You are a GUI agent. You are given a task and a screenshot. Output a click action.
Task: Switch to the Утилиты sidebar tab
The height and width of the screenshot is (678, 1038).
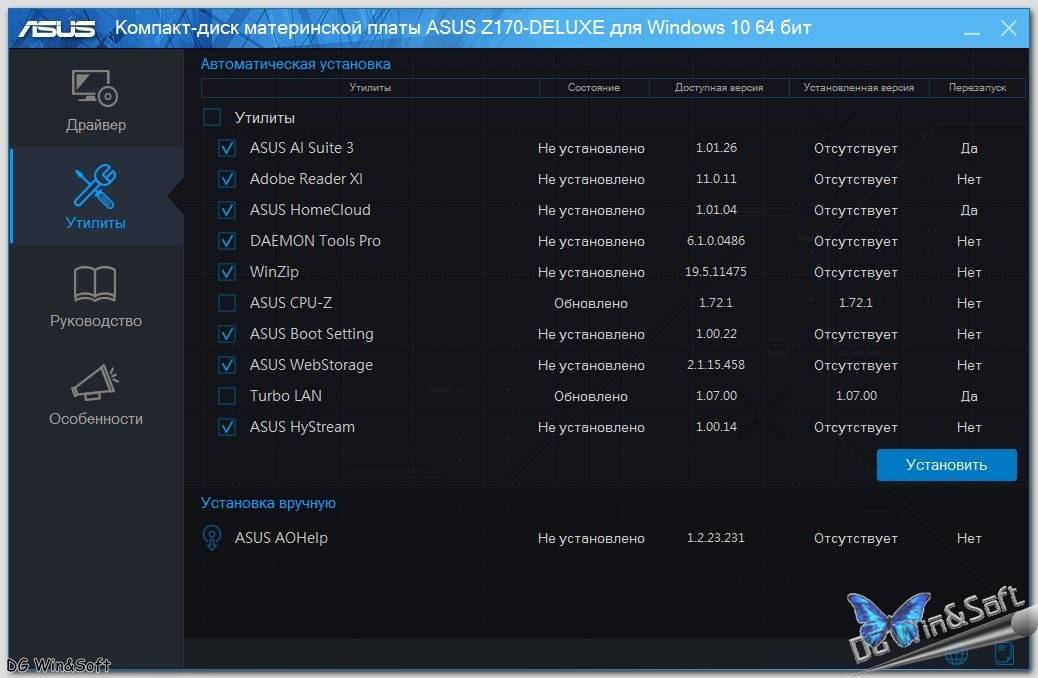[x=96, y=197]
